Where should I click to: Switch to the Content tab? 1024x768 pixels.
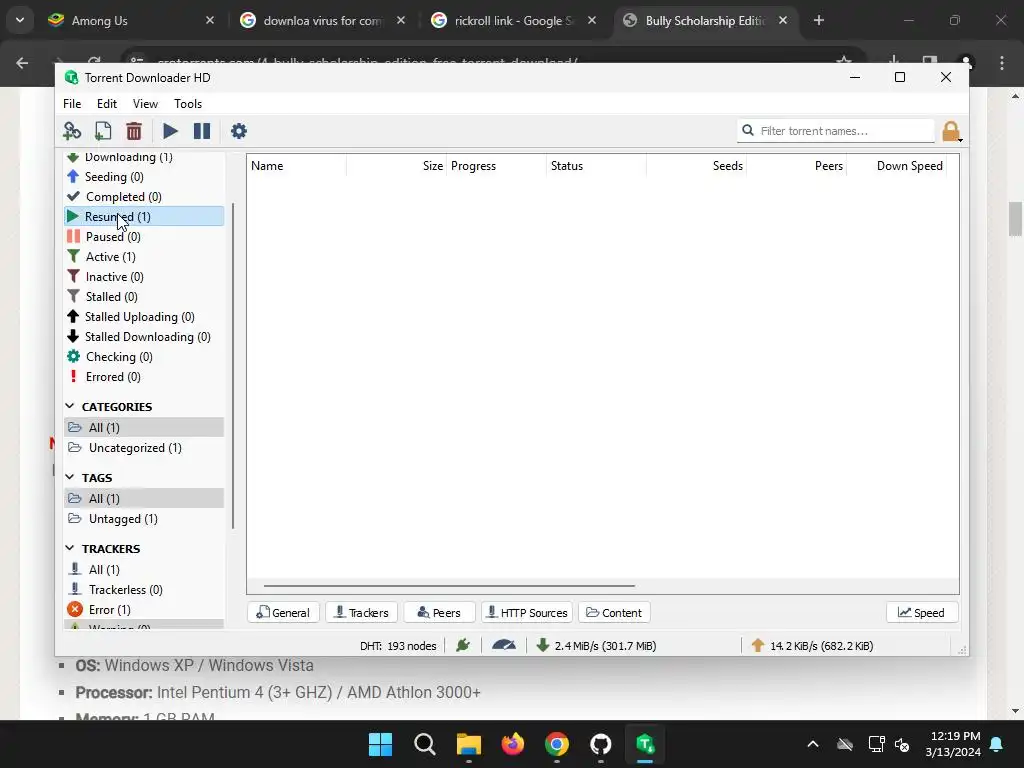point(614,613)
